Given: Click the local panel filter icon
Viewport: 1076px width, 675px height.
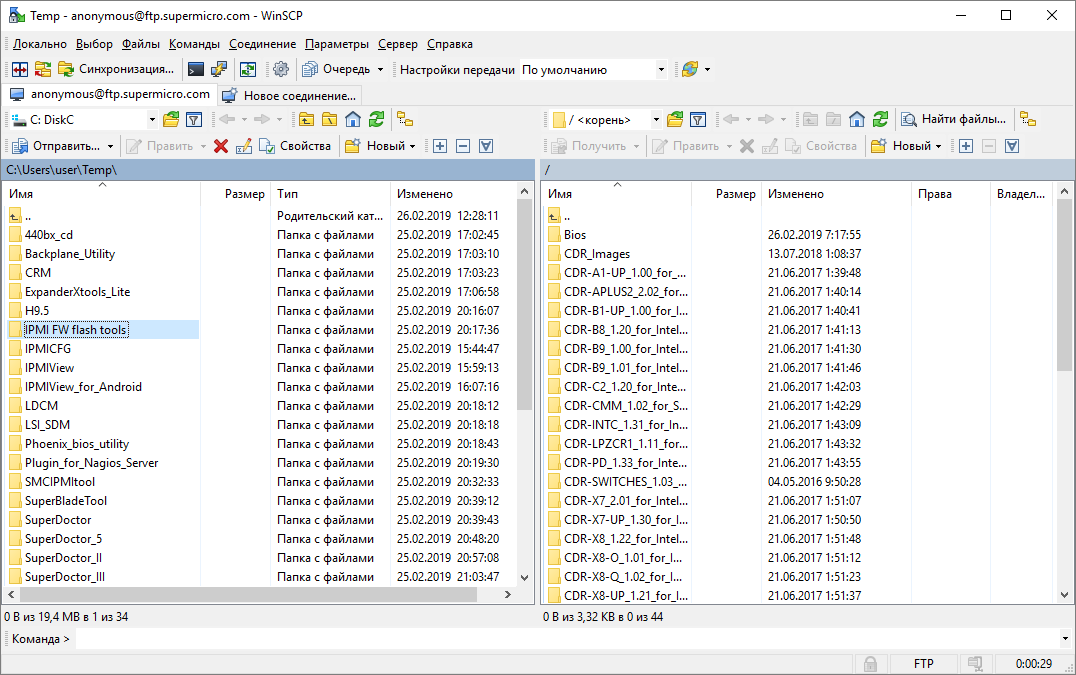Looking at the screenshot, I should (194, 120).
